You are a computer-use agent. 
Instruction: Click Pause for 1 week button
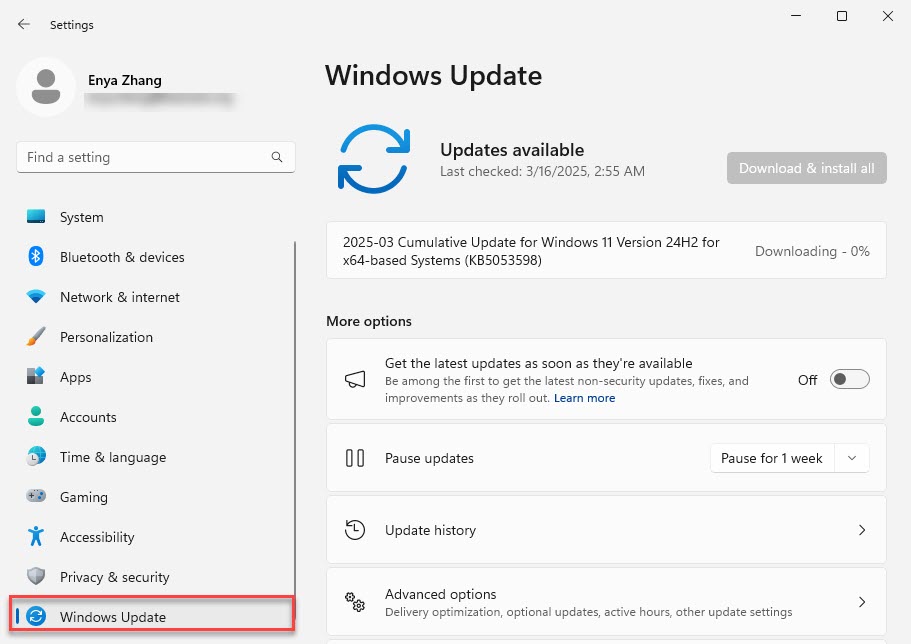point(771,458)
